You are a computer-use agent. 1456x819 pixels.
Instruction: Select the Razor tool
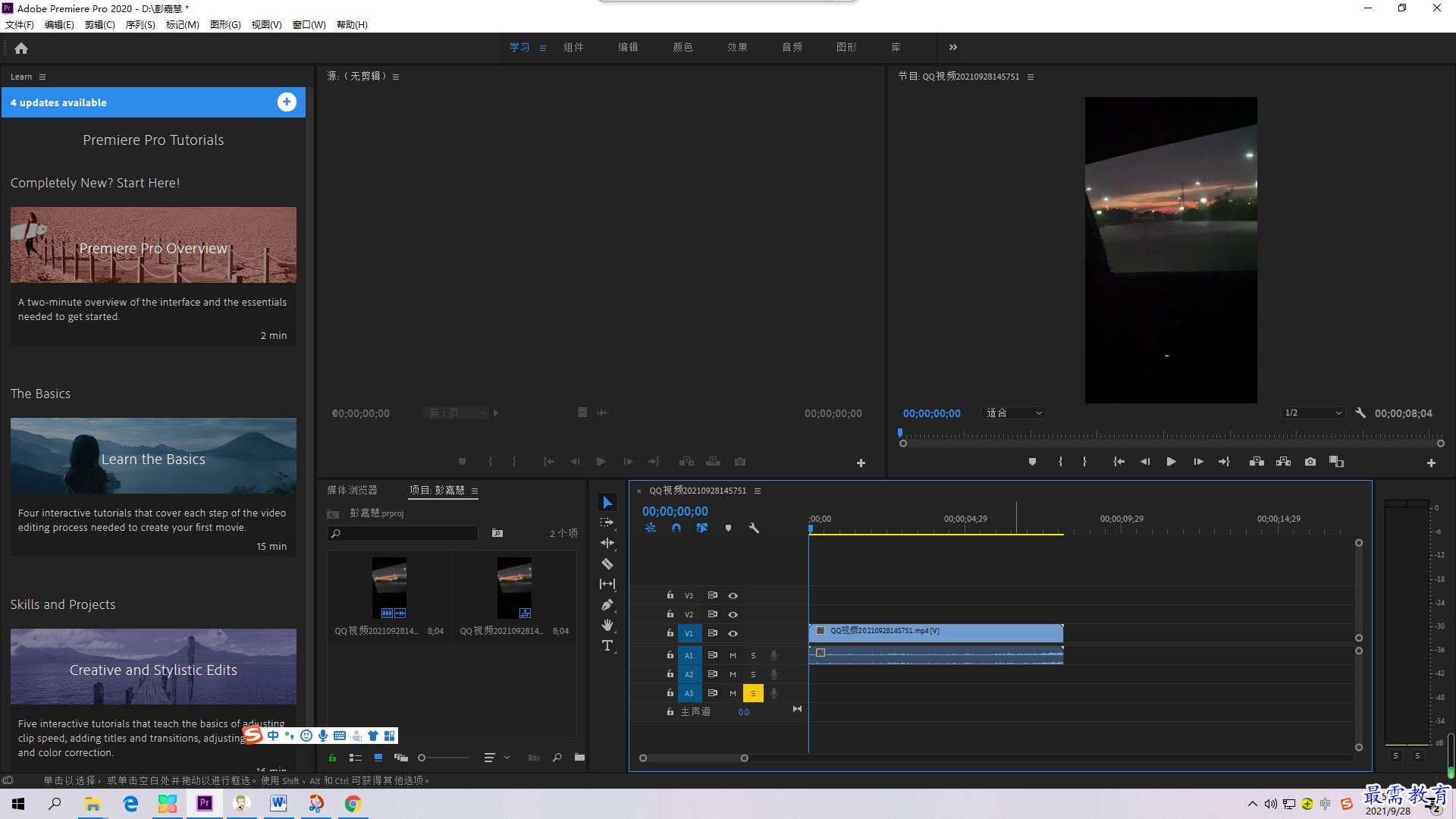click(x=607, y=563)
